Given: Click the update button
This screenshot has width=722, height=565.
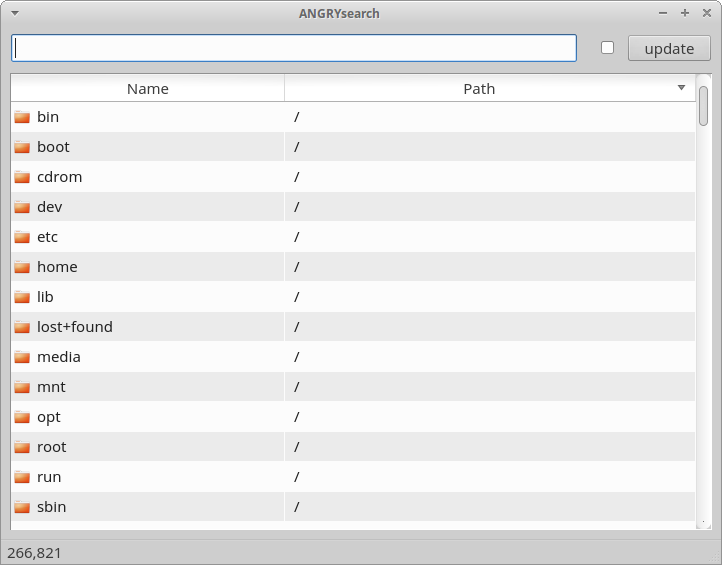Looking at the screenshot, I should 669,48.
